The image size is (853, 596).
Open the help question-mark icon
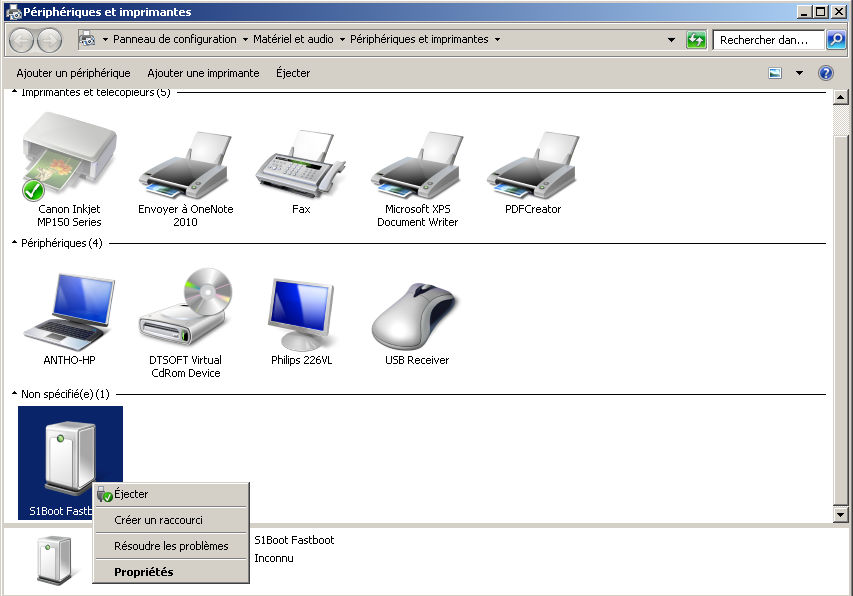point(826,73)
